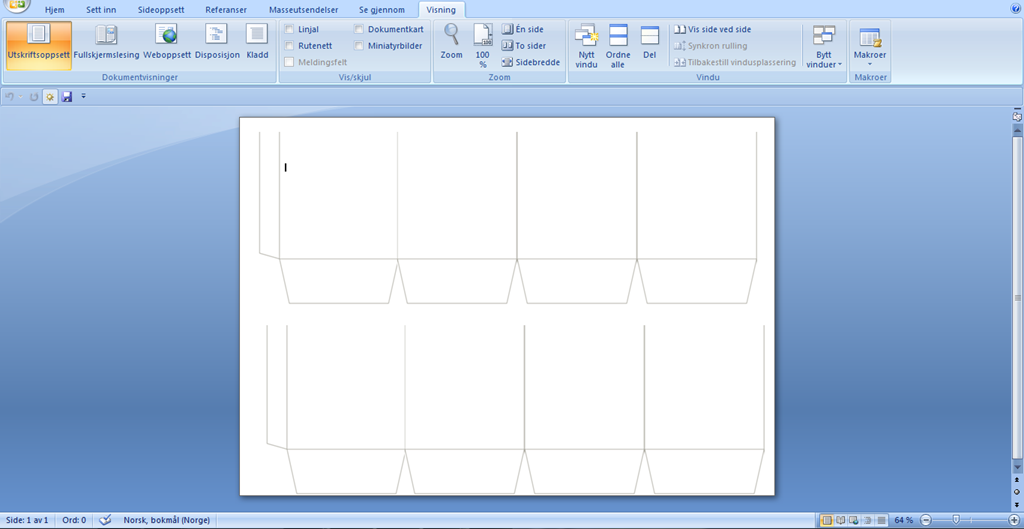This screenshot has height=529, width=1024.
Task: Tick the Miniatyrbilder checkbox
Action: click(359, 46)
